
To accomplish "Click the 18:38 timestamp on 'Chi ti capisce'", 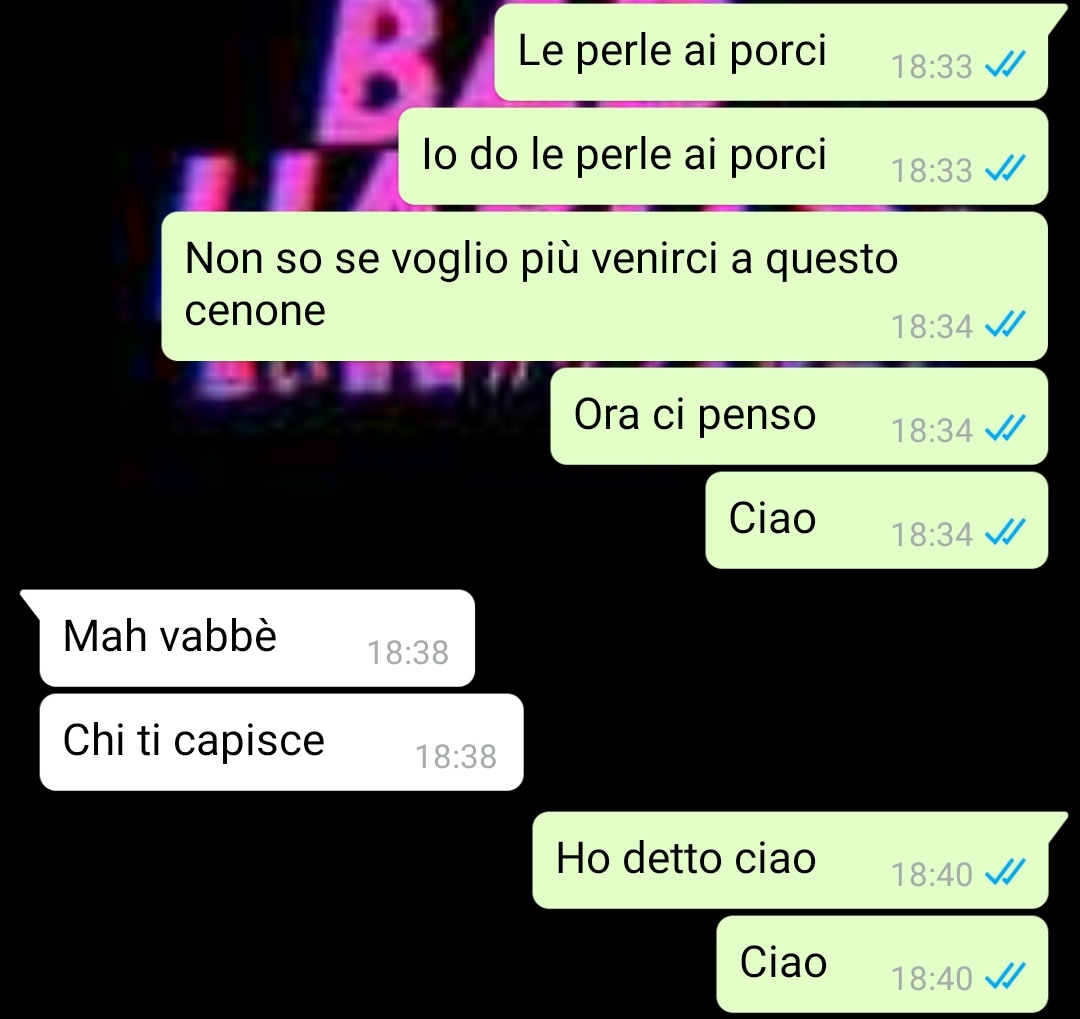I will 456,756.
